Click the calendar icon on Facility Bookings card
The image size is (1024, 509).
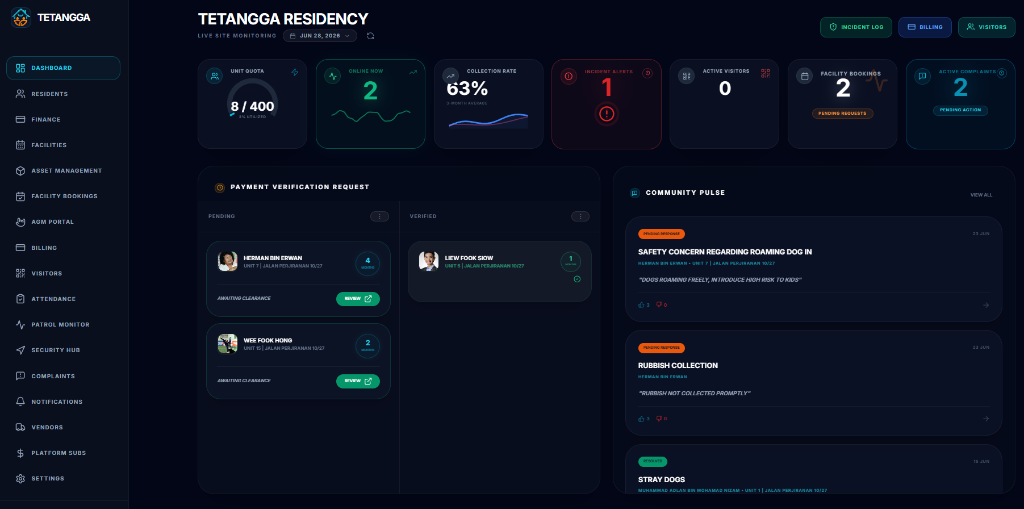tap(804, 76)
